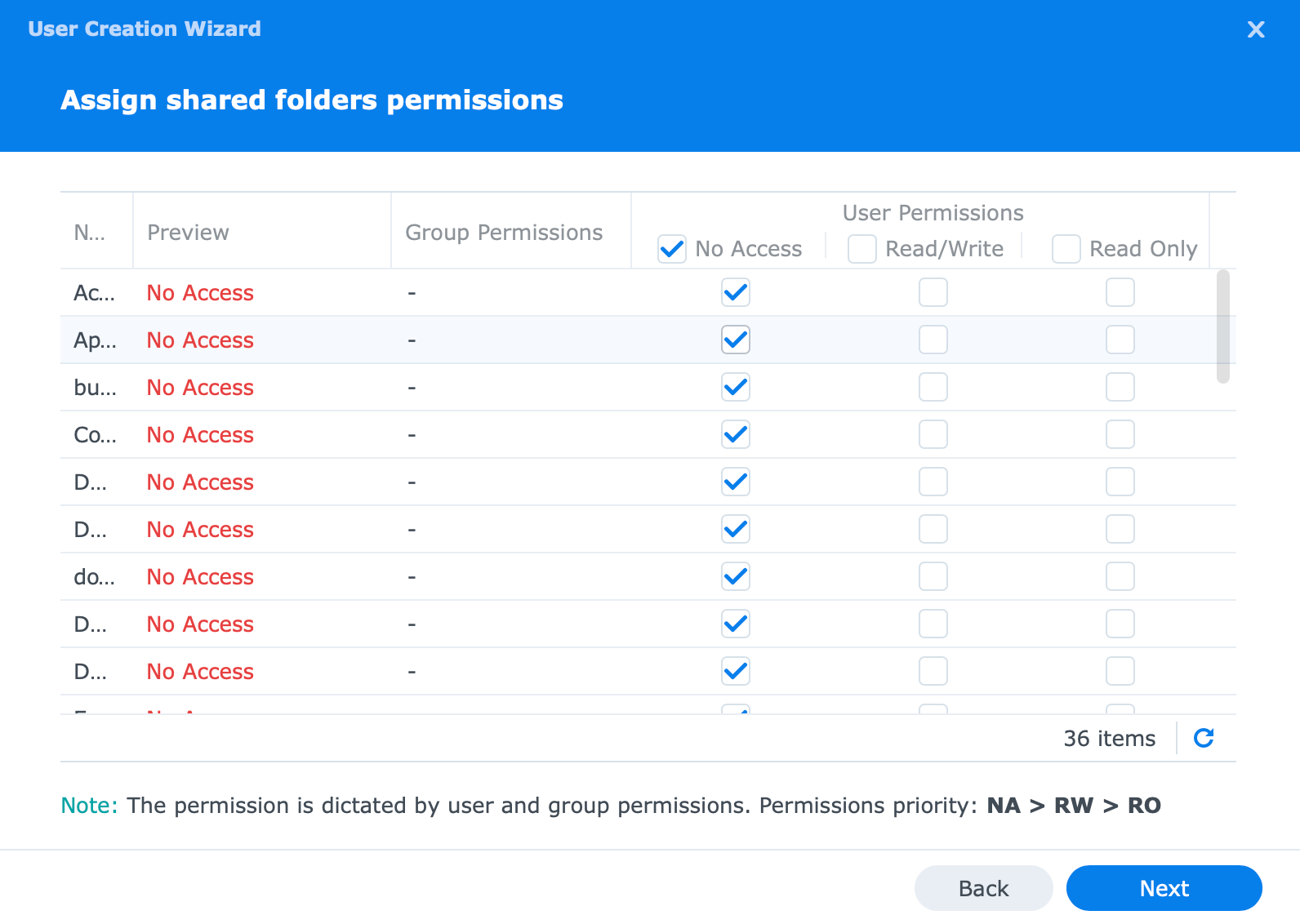Uncheck No Access for the Ac... folder
This screenshot has width=1300, height=924.
[736, 292]
